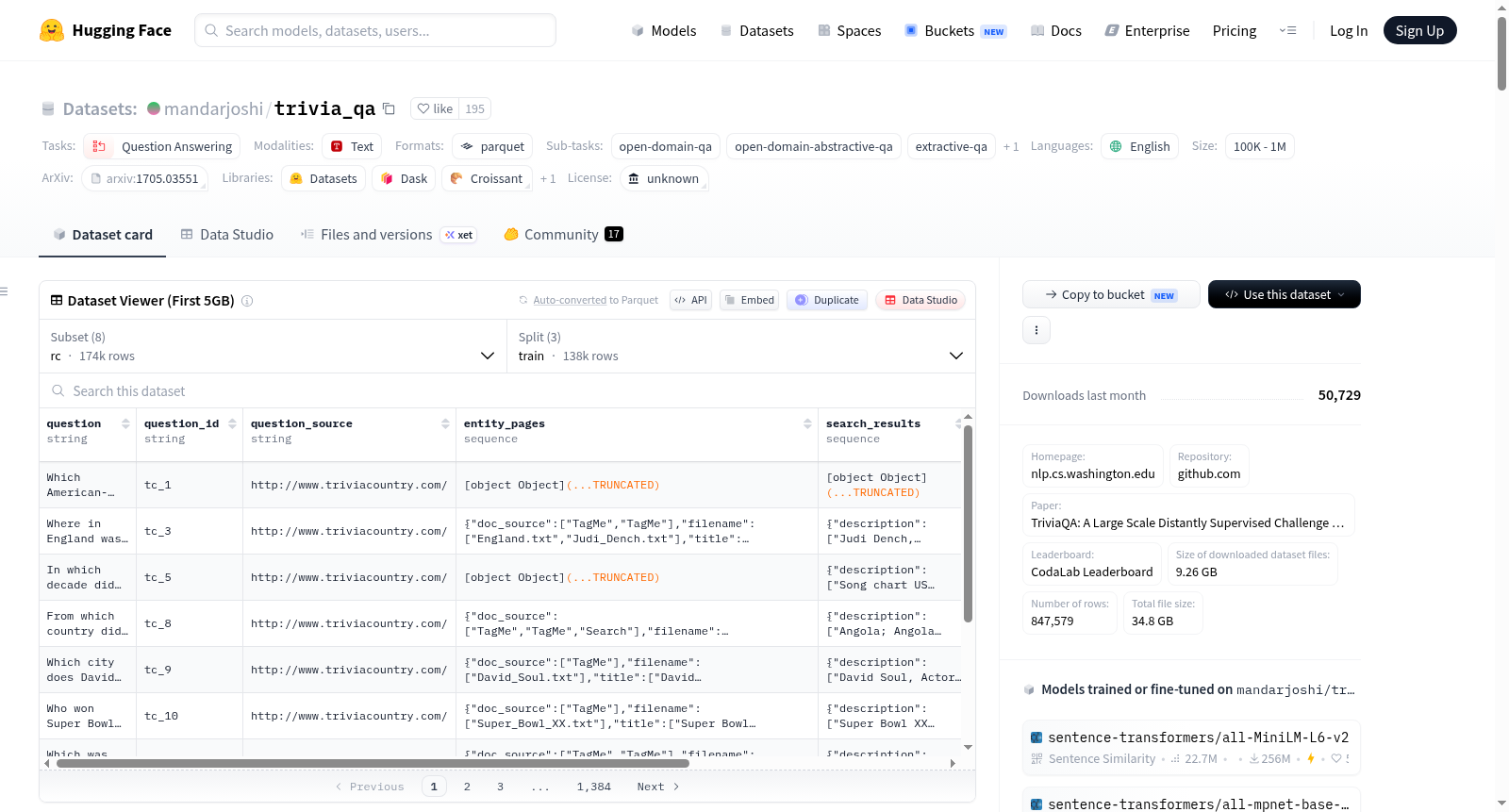This screenshot has height=812, width=1509.
Task: Open the CodaLab Leaderboard link
Action: [x=1091, y=564]
